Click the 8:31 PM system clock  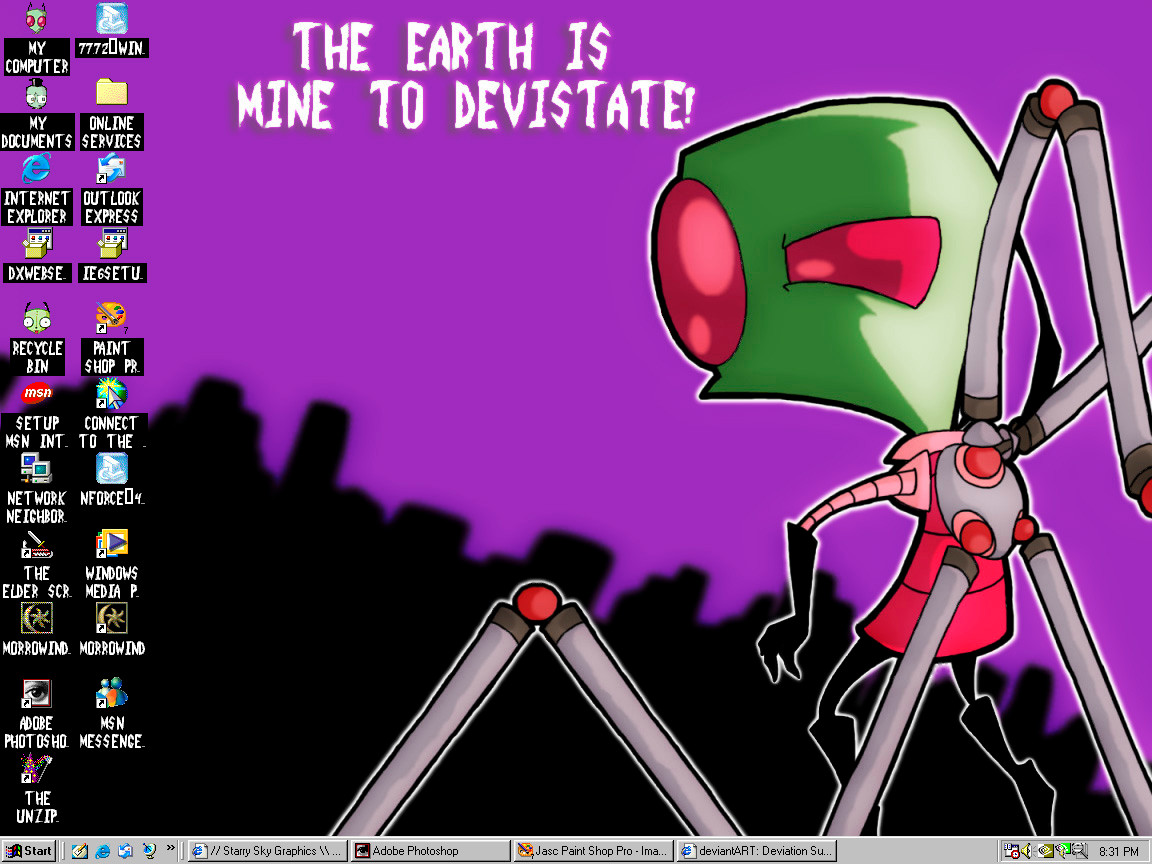click(1118, 851)
